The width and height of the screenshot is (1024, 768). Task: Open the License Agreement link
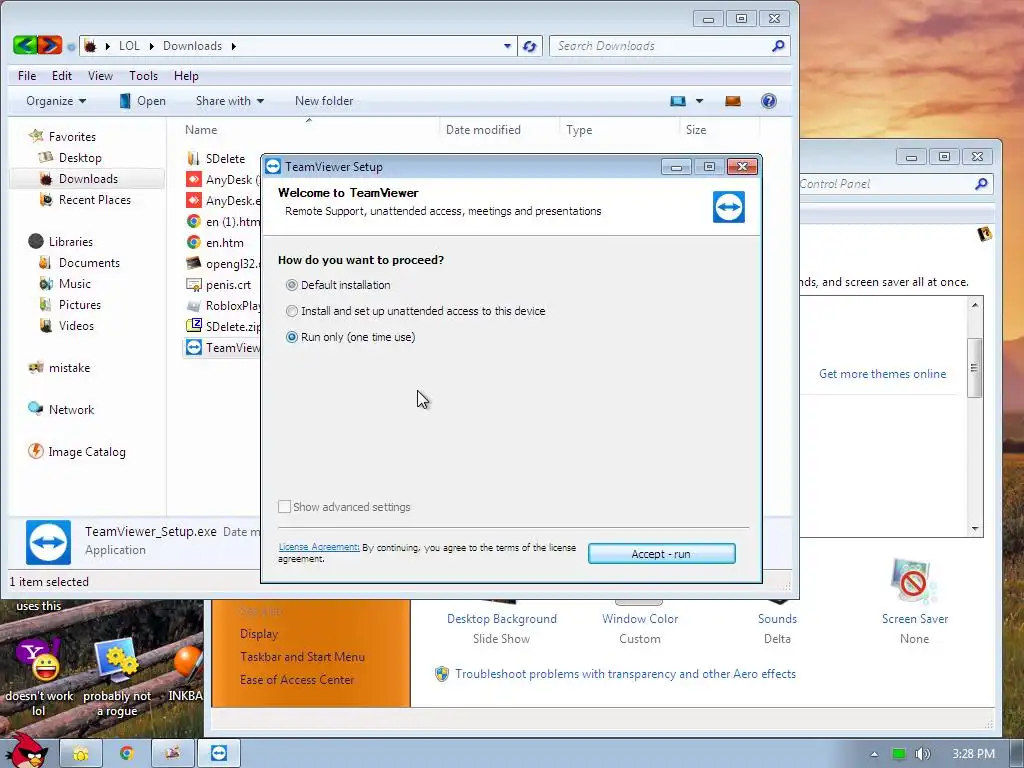[319, 547]
